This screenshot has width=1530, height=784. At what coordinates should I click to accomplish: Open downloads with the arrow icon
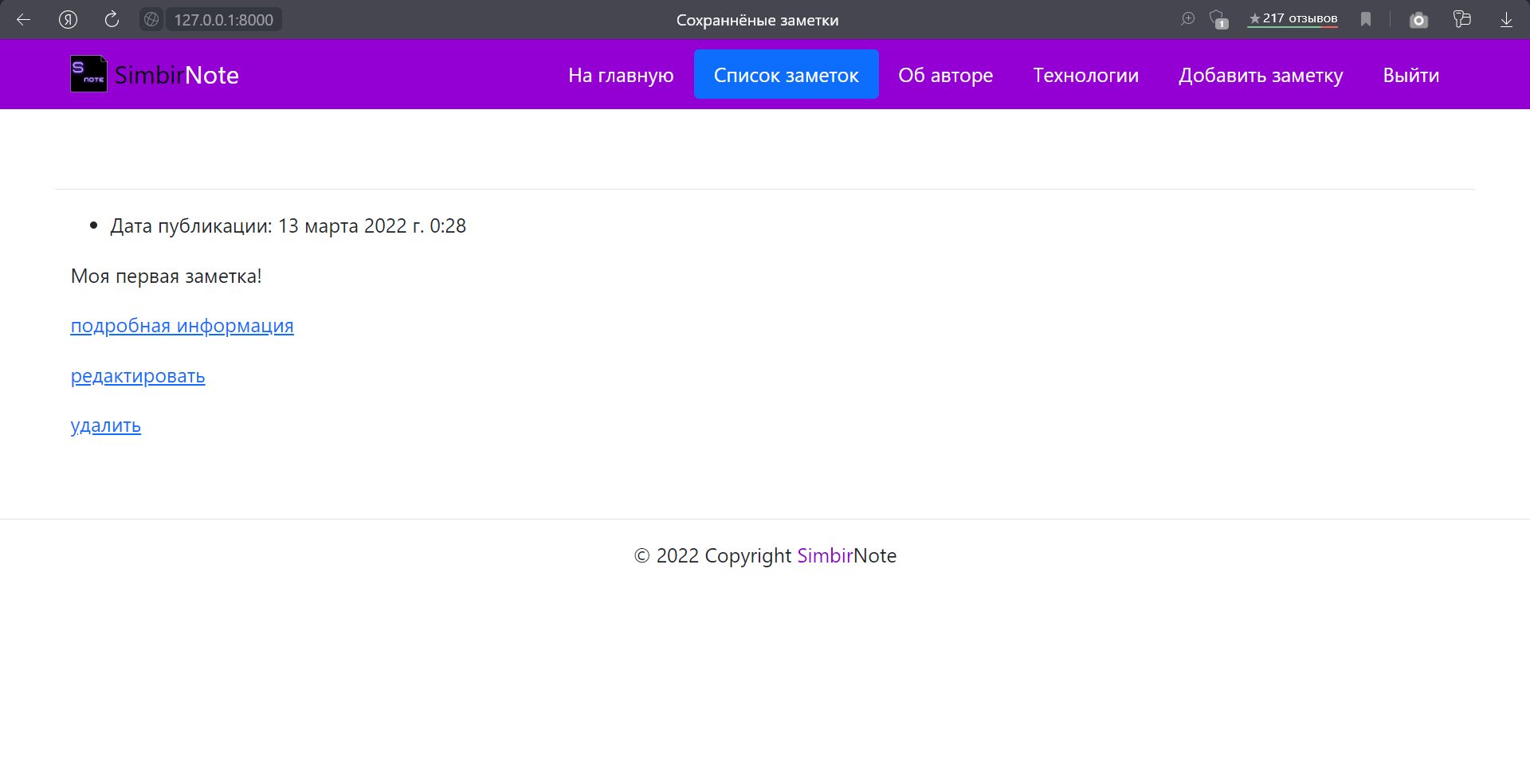(1506, 20)
